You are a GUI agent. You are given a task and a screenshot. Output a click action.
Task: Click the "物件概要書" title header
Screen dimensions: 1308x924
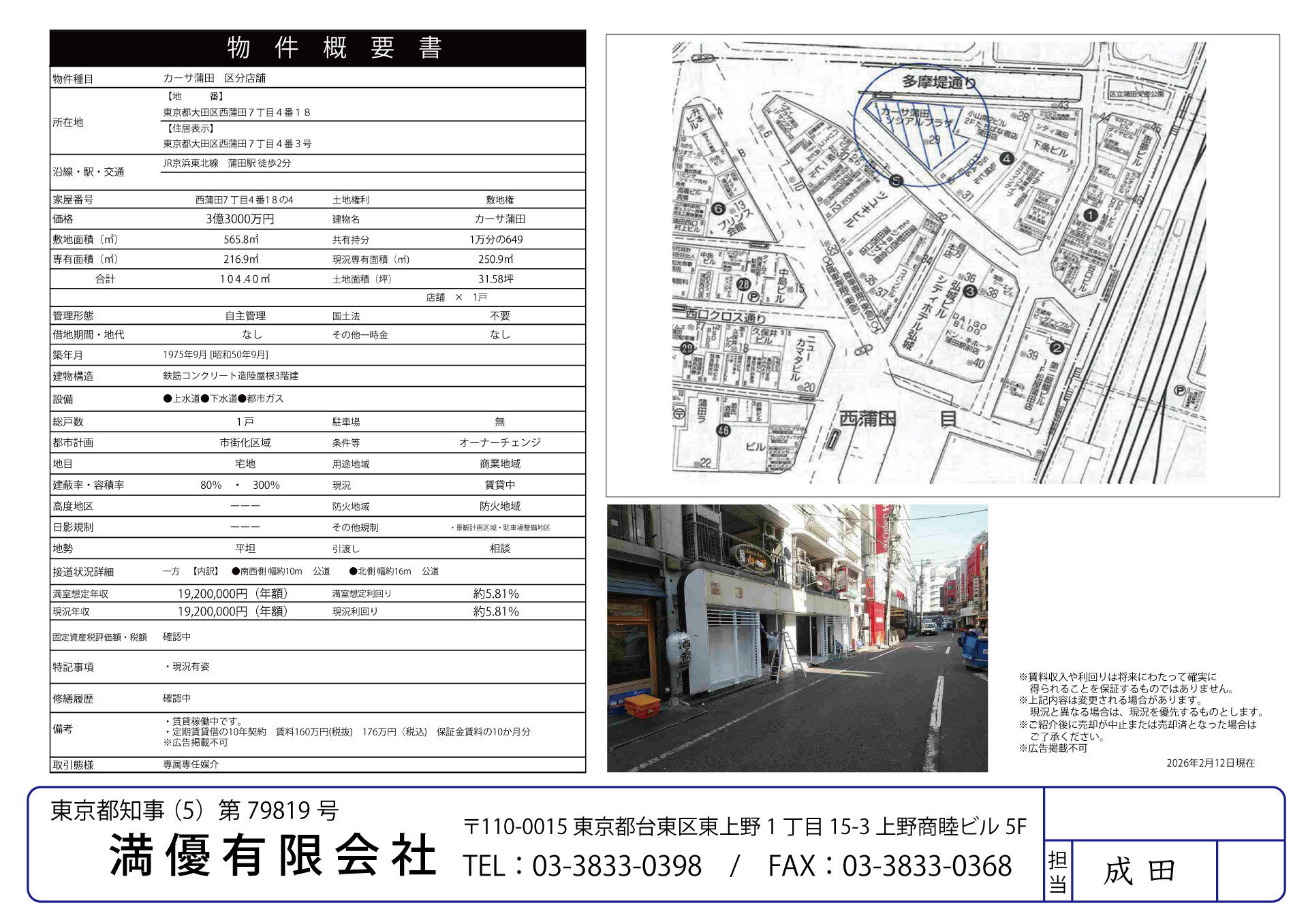(x=334, y=48)
